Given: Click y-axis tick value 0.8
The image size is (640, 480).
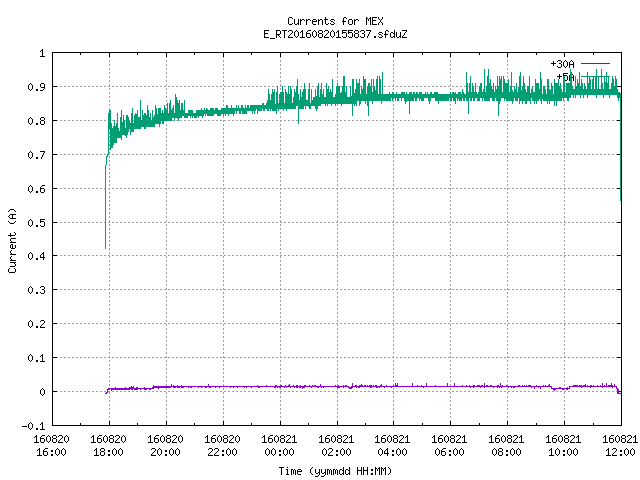Looking at the screenshot, I should (36, 121).
